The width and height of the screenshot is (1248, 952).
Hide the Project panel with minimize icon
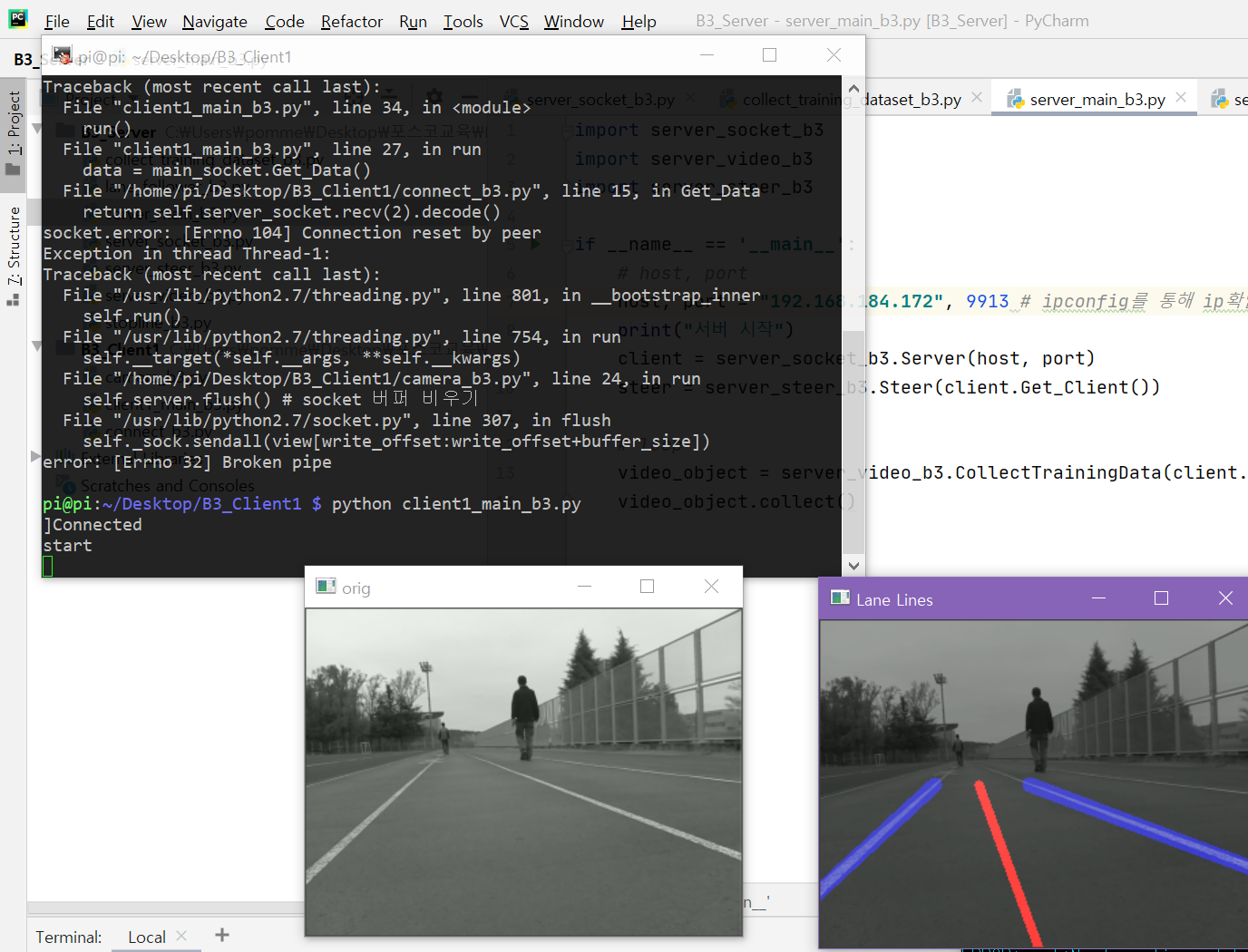(469, 97)
